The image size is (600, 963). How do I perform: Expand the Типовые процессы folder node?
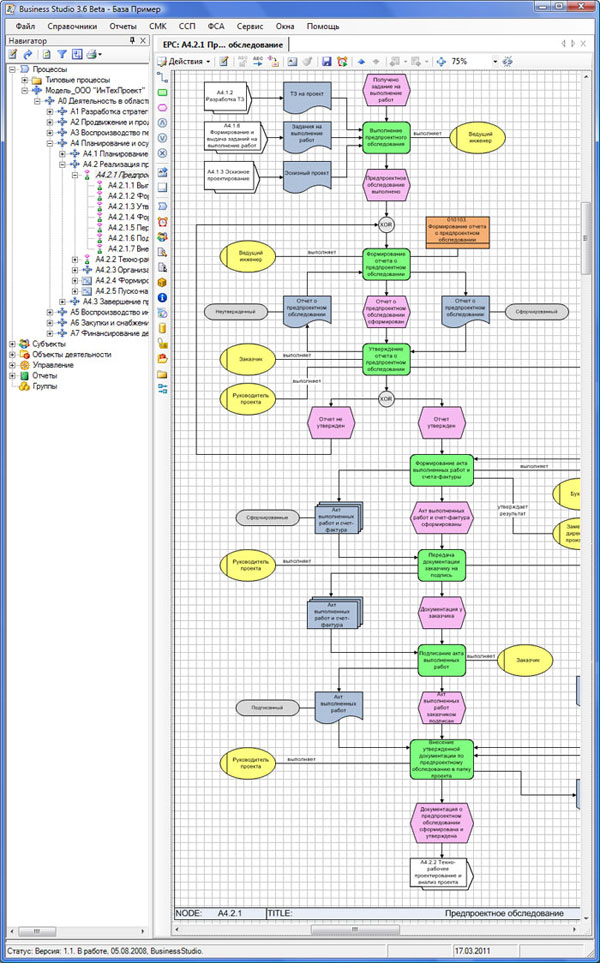[25, 80]
